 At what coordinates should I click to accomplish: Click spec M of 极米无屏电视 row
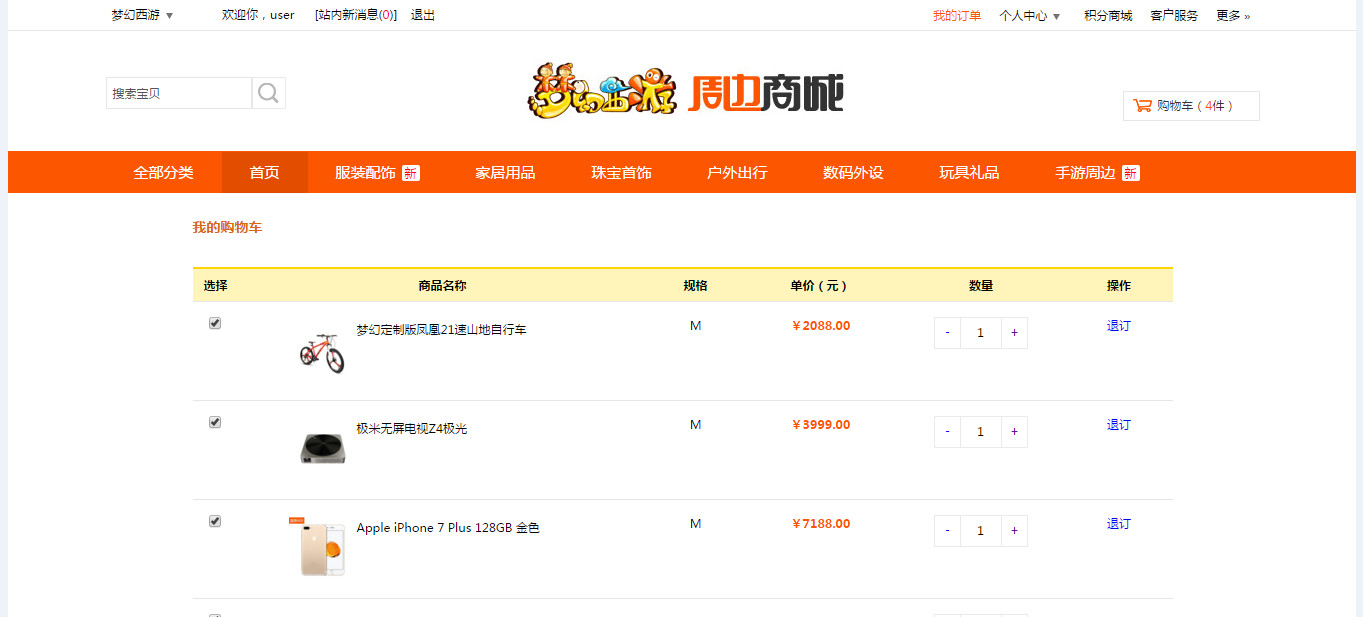pyautogui.click(x=696, y=425)
